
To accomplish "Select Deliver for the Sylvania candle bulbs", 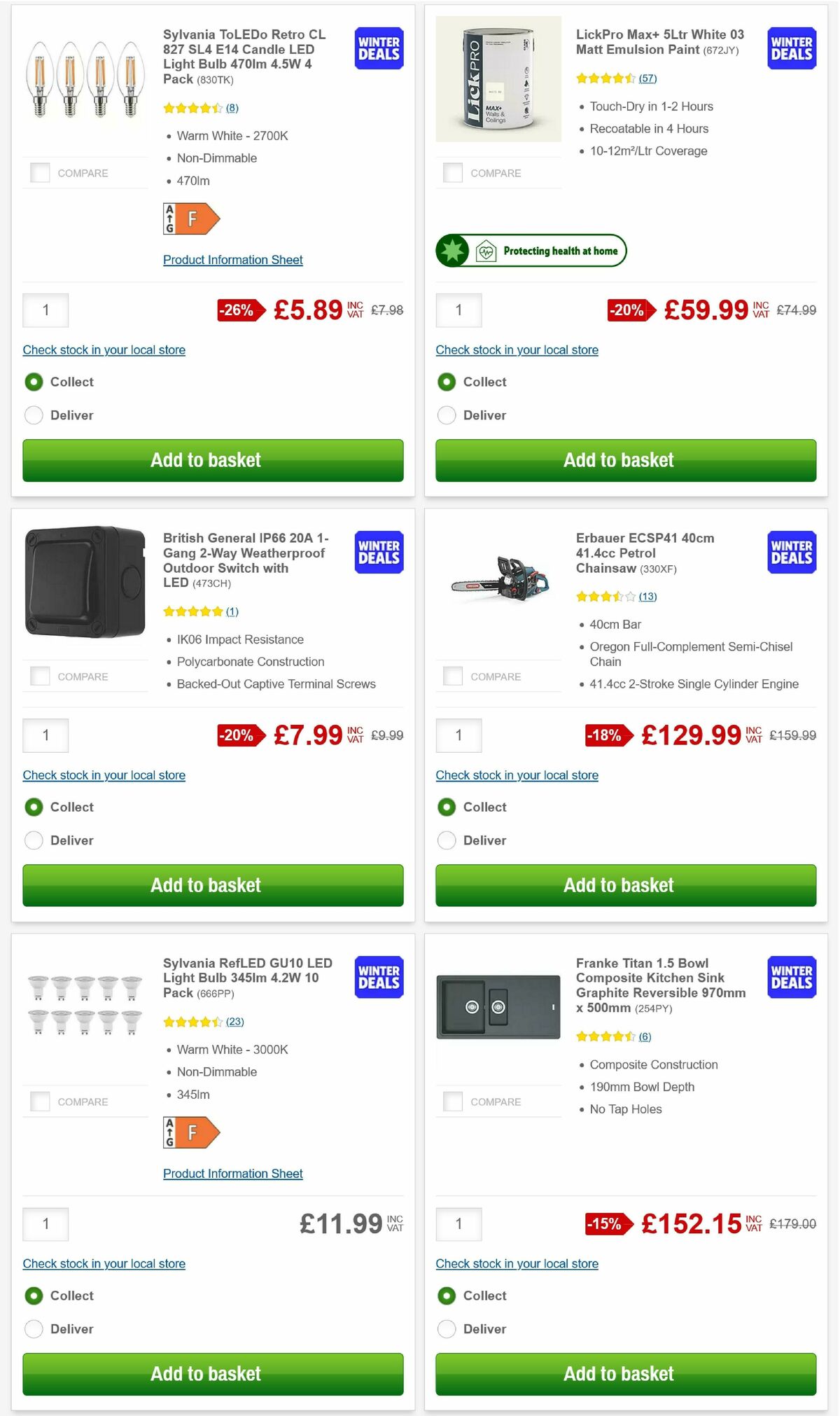I will click(x=34, y=415).
